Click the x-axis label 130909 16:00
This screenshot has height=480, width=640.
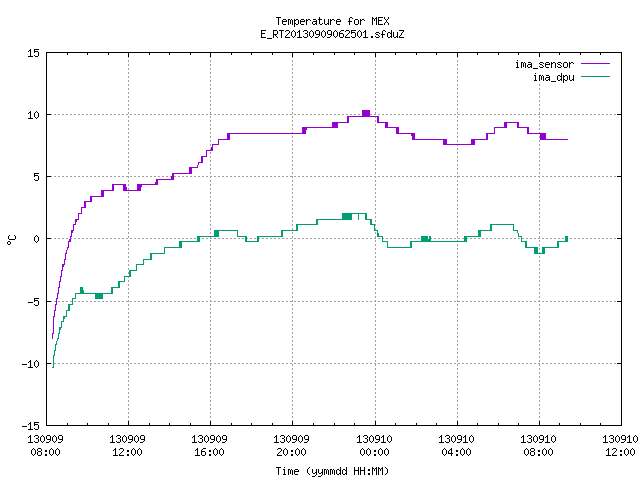click(209, 446)
